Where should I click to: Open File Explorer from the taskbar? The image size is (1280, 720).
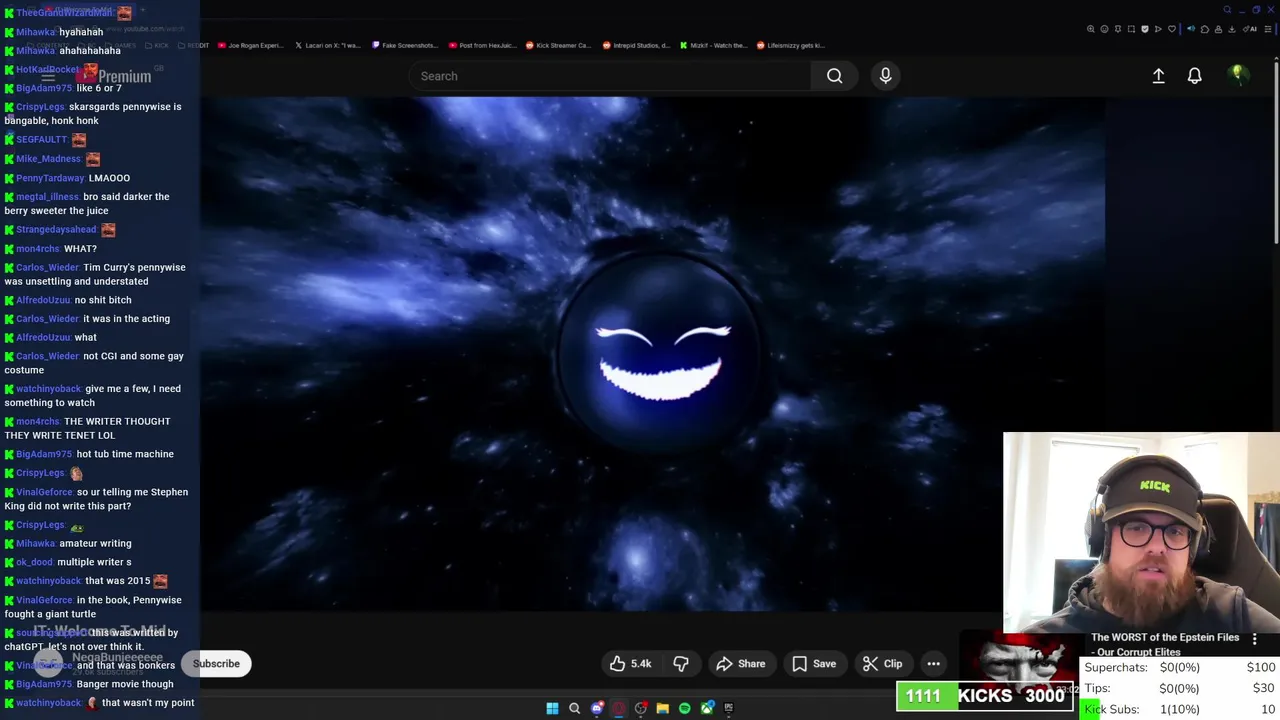(x=662, y=708)
